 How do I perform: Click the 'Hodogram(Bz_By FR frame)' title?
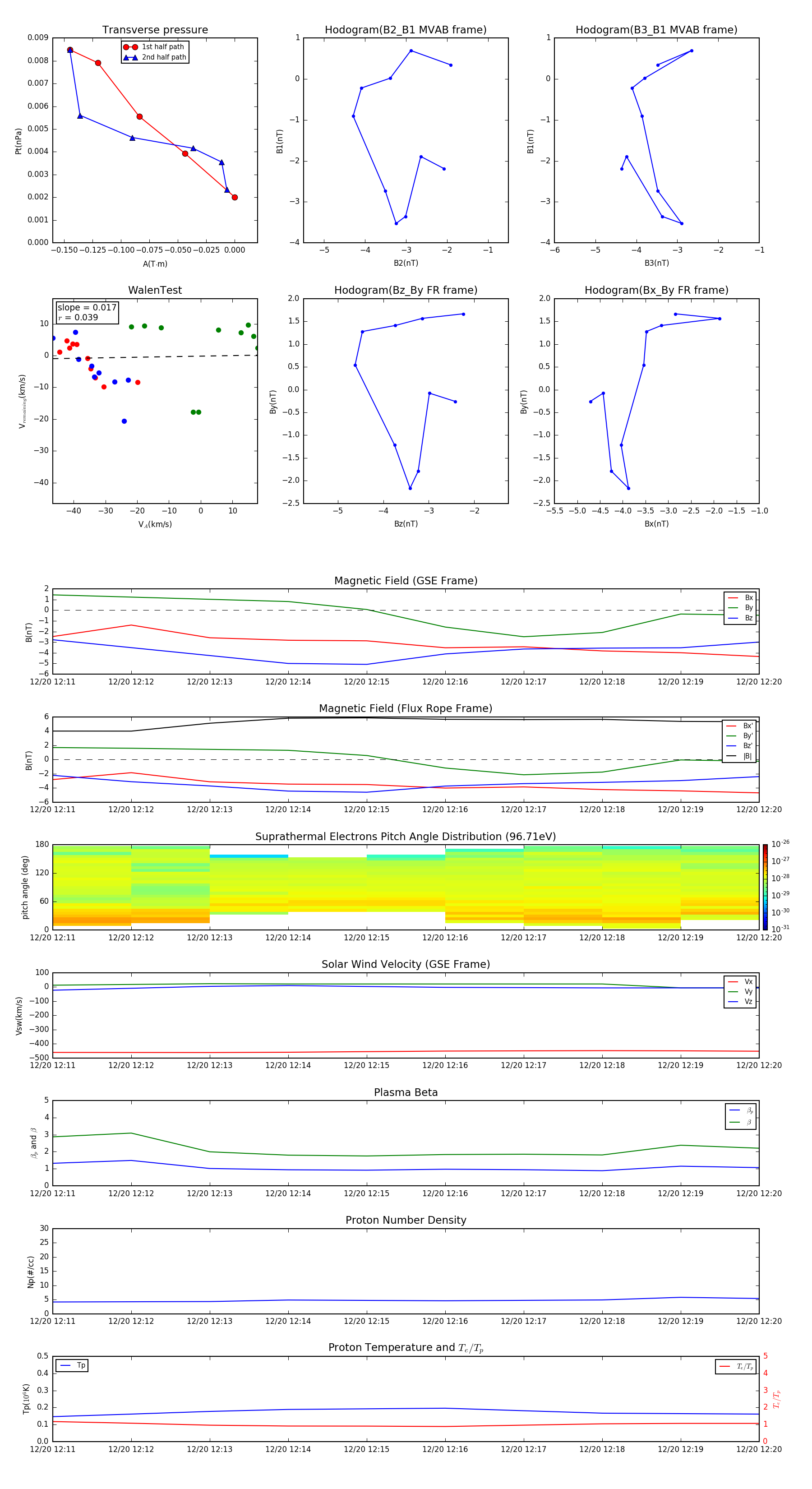406,290
